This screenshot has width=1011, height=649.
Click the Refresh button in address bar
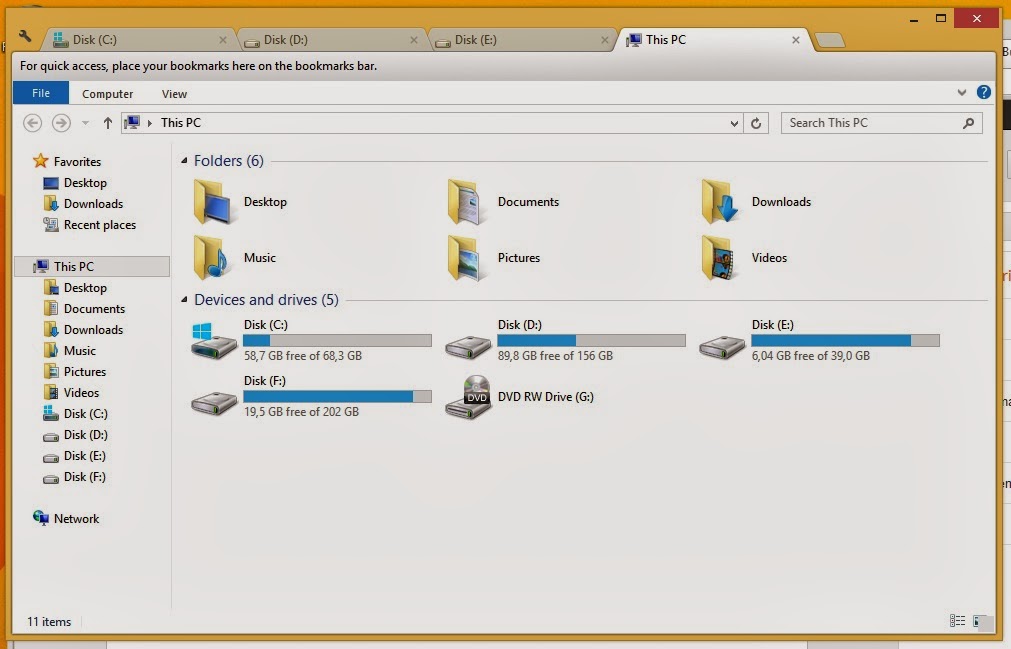756,123
